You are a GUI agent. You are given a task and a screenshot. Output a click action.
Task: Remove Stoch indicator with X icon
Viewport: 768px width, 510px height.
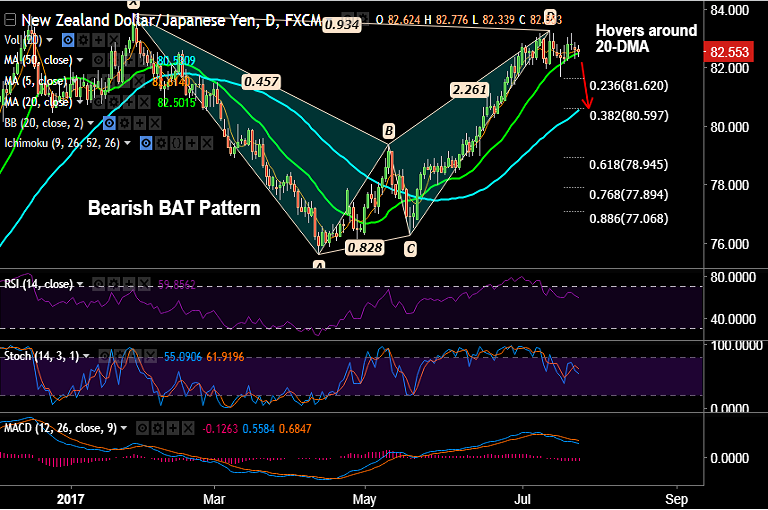coord(150,356)
